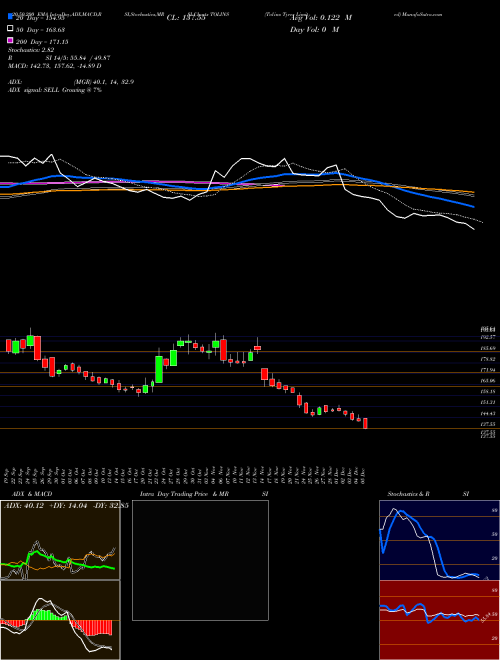This screenshot has height=660, width=500.
Task: Click the MACD values line in the header
Action: (x=55, y=66)
